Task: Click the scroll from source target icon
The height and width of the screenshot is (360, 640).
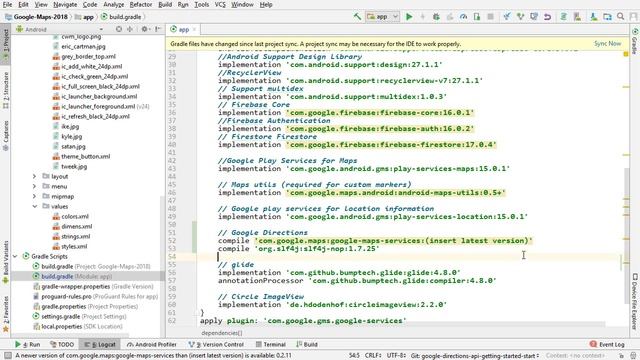Action: click(118, 29)
